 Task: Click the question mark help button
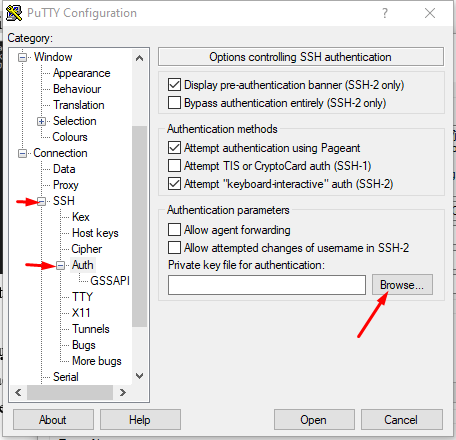[x=385, y=13]
